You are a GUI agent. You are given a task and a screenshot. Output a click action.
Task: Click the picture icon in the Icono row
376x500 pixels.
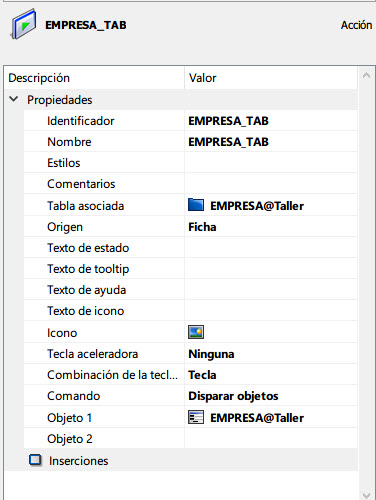196,332
